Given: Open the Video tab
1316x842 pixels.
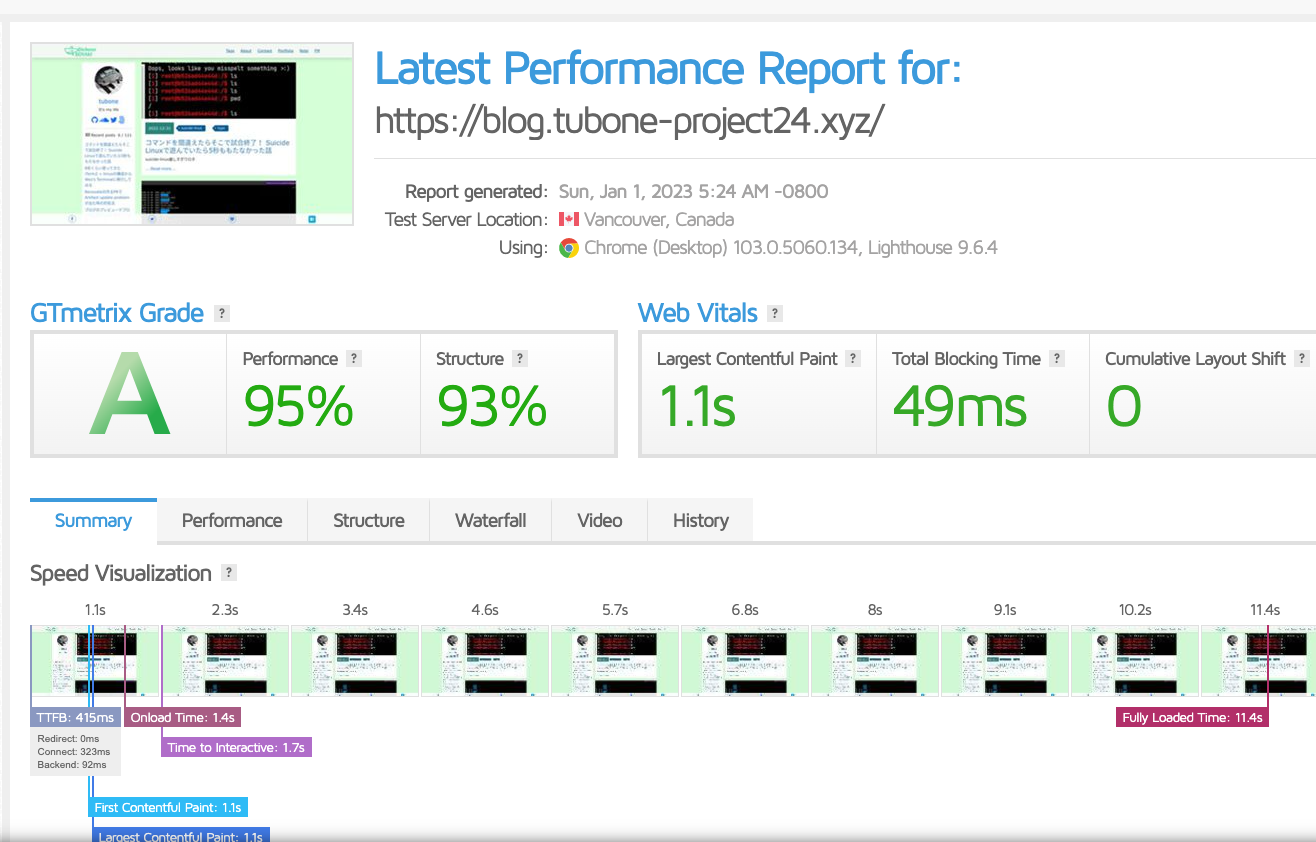Looking at the screenshot, I should (600, 521).
